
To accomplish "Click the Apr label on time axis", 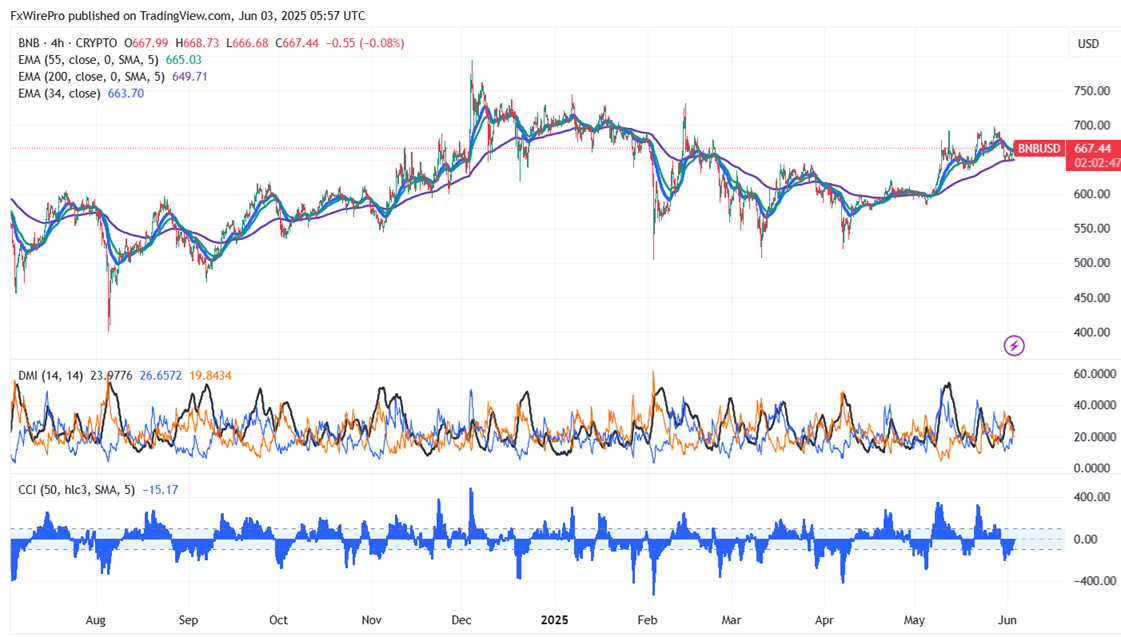I will point(824,620).
